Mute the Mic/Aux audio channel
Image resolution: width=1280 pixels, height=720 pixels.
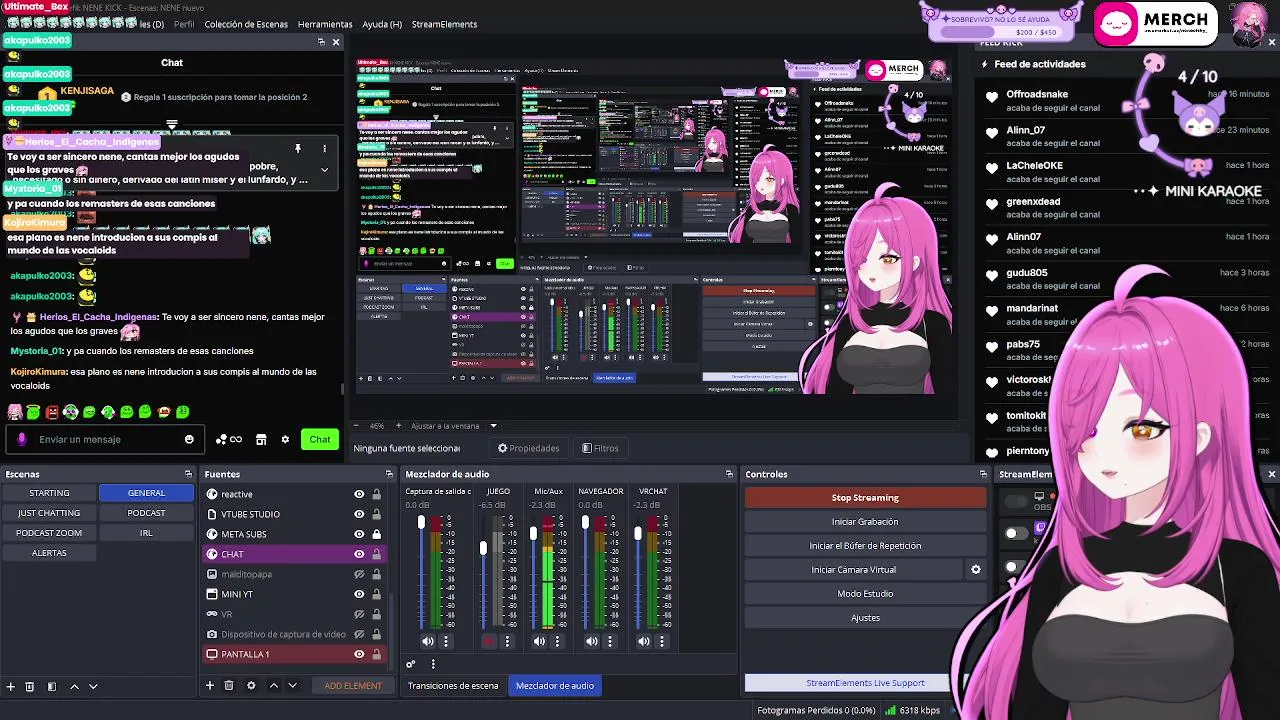(x=540, y=641)
